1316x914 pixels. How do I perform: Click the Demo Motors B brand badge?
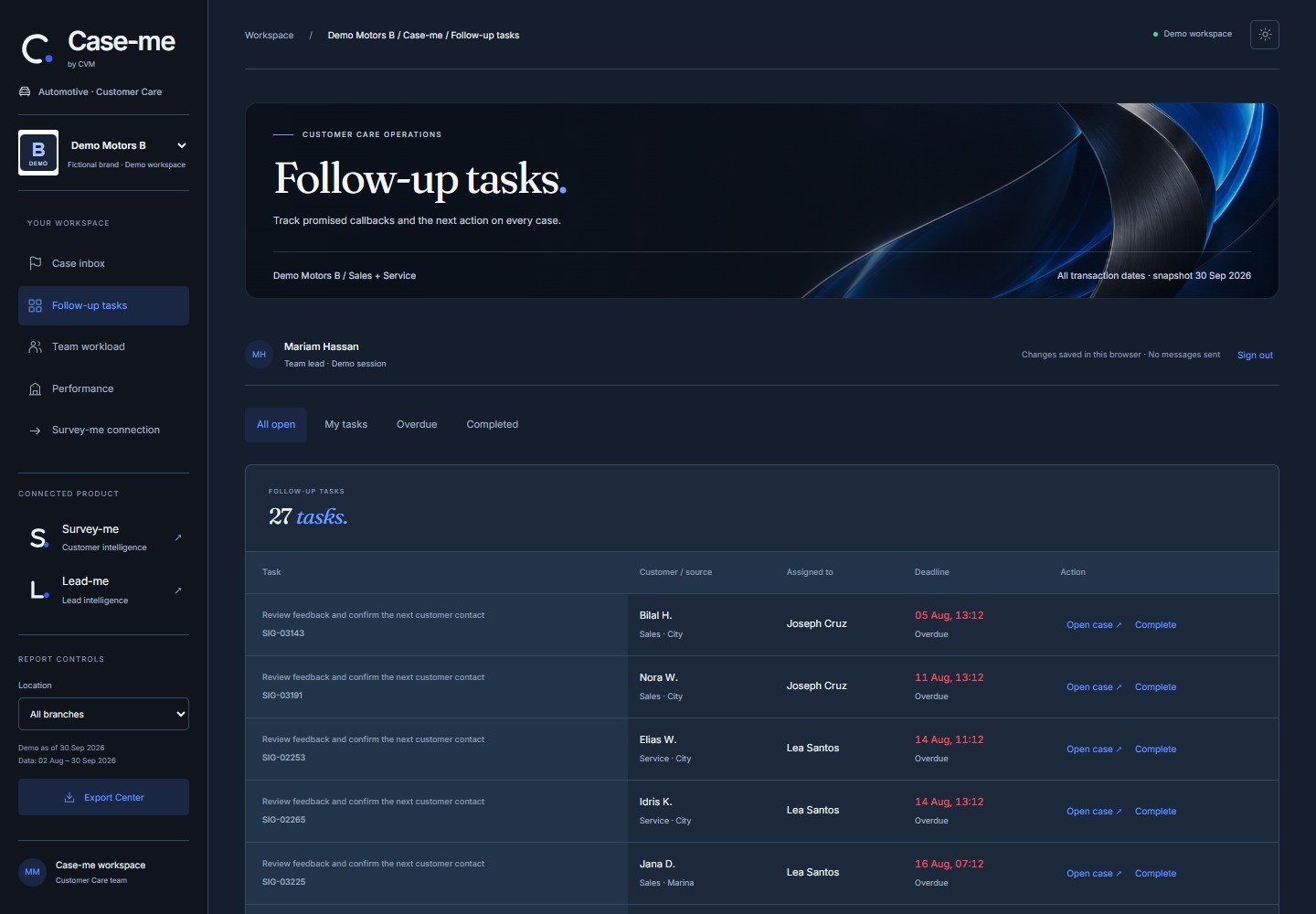point(38,153)
